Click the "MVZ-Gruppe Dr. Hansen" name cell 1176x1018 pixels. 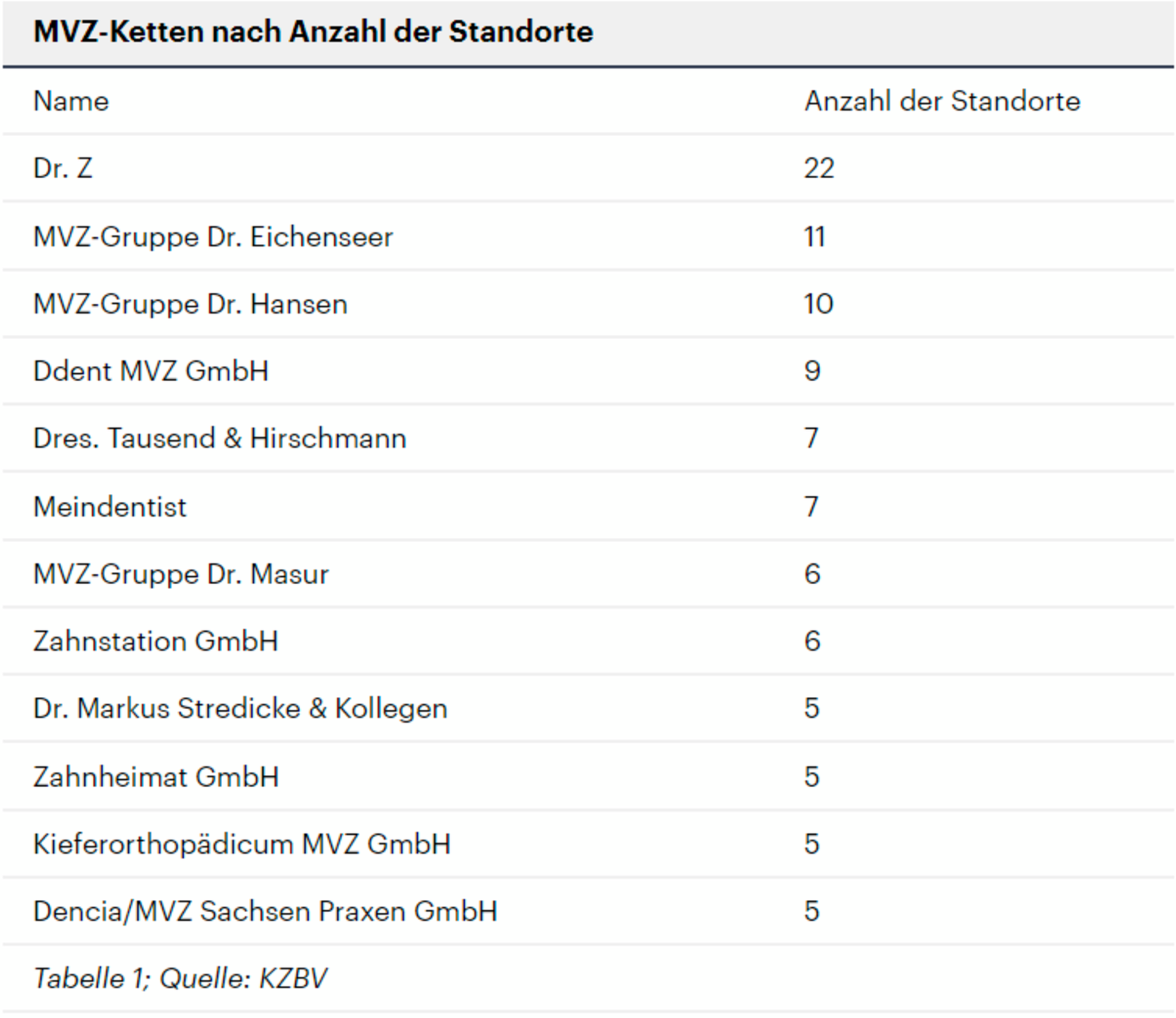click(190, 304)
